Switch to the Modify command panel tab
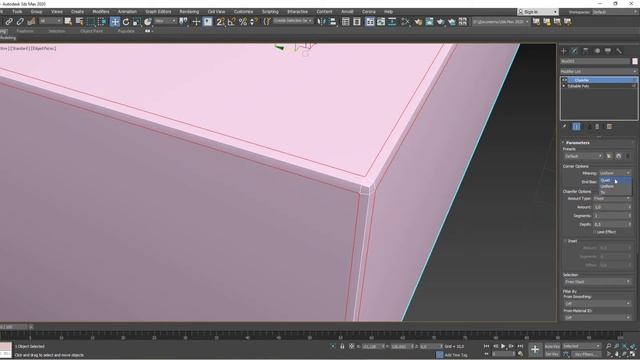Image resolution: width=640 pixels, height=360 pixels. [x=575, y=51]
